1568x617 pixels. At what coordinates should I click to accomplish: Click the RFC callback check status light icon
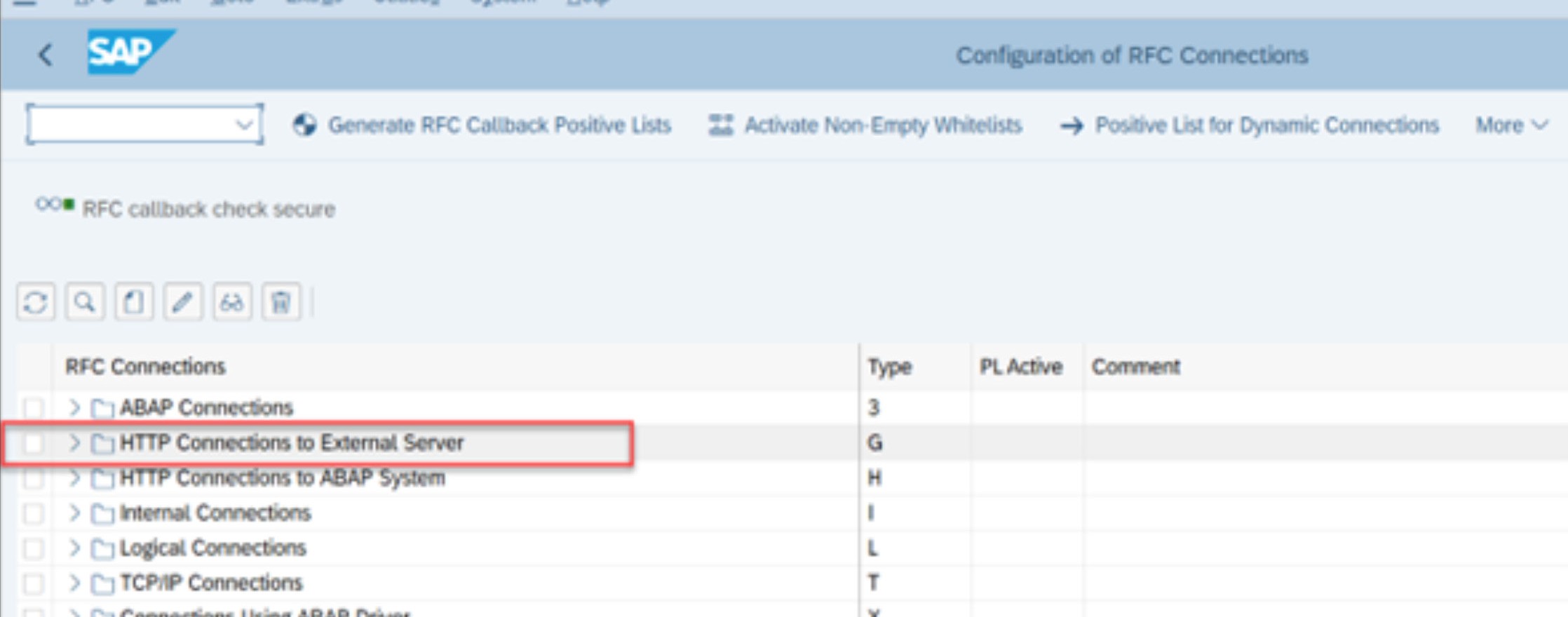click(55, 205)
